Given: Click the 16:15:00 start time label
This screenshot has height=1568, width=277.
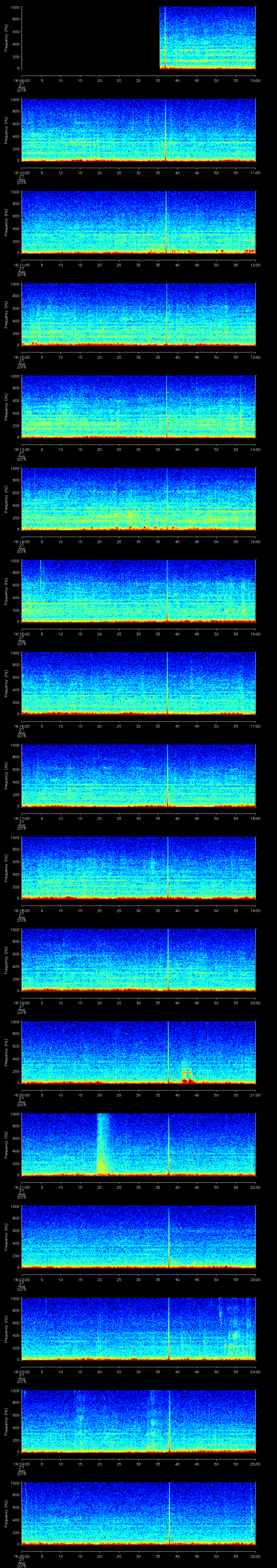Looking at the screenshot, I should tap(21, 634).
